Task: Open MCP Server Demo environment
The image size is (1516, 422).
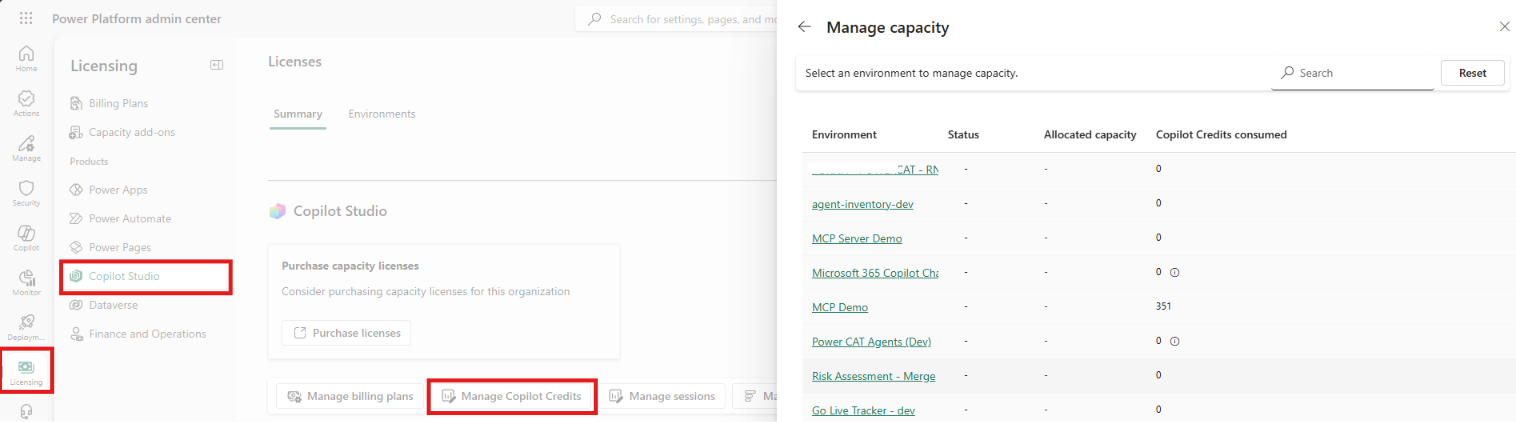Action: 857,238
